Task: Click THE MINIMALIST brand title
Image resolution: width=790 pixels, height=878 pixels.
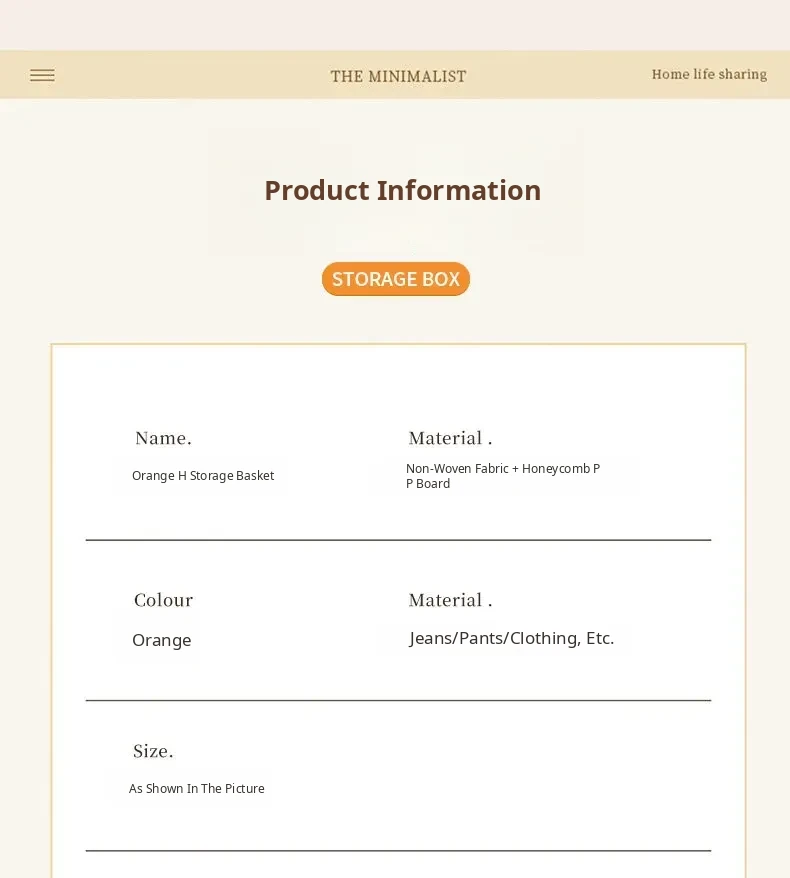Action: pos(398,77)
